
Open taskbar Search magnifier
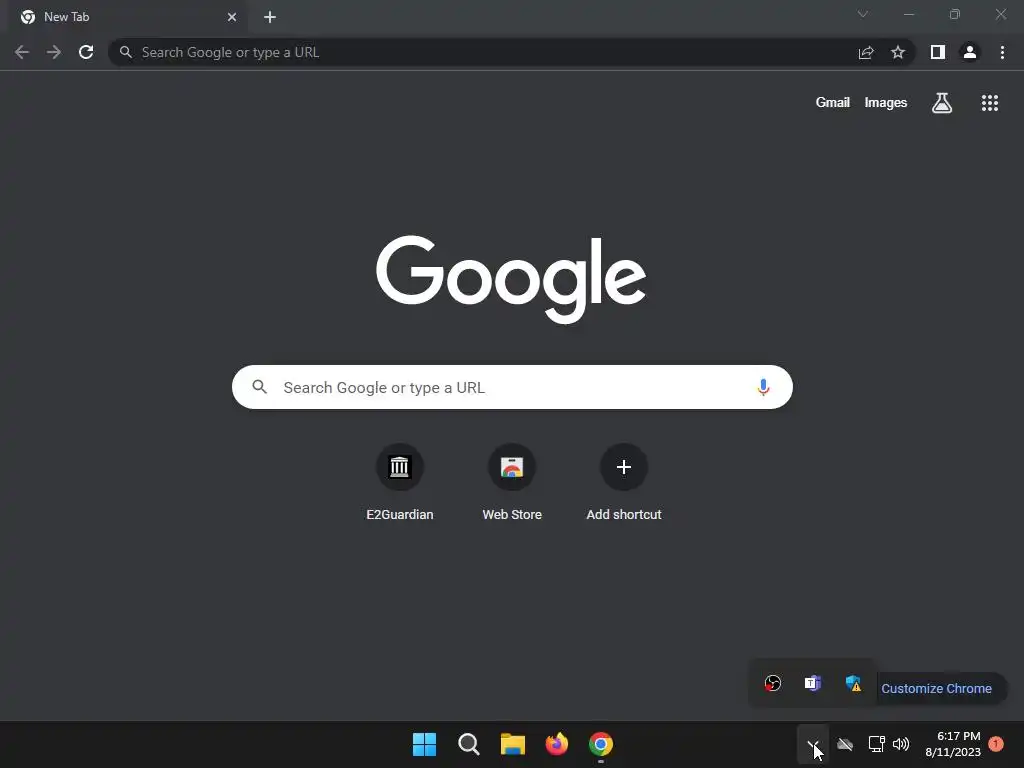(468, 744)
